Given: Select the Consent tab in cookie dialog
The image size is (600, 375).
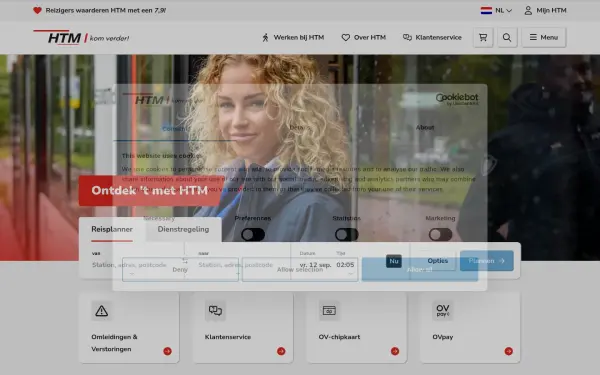Looking at the screenshot, I should click(x=175, y=129).
